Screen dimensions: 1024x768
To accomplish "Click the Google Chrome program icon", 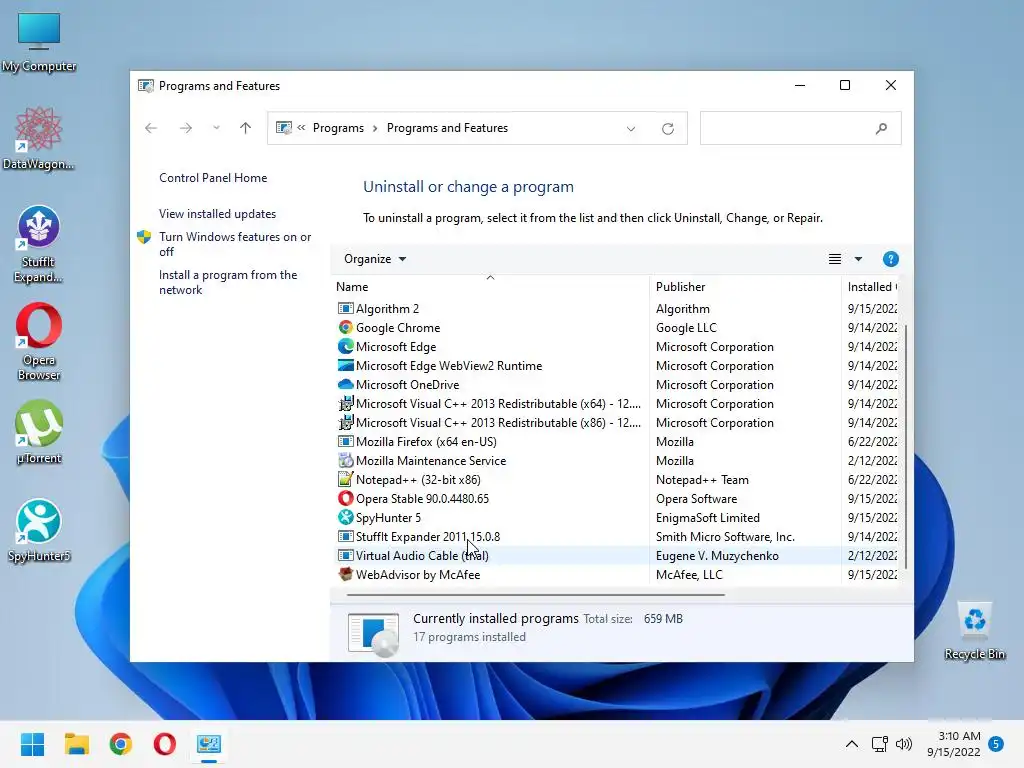I will (345, 327).
